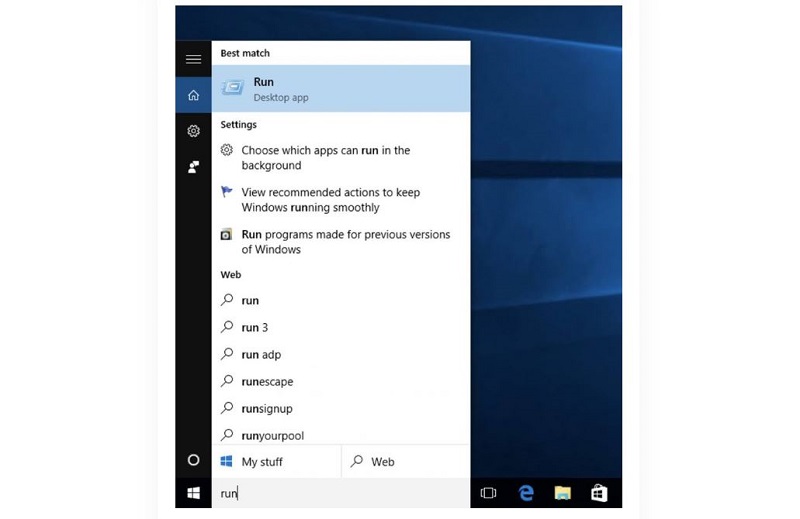
Task: Open File Explorer from the taskbar
Action: (x=562, y=493)
